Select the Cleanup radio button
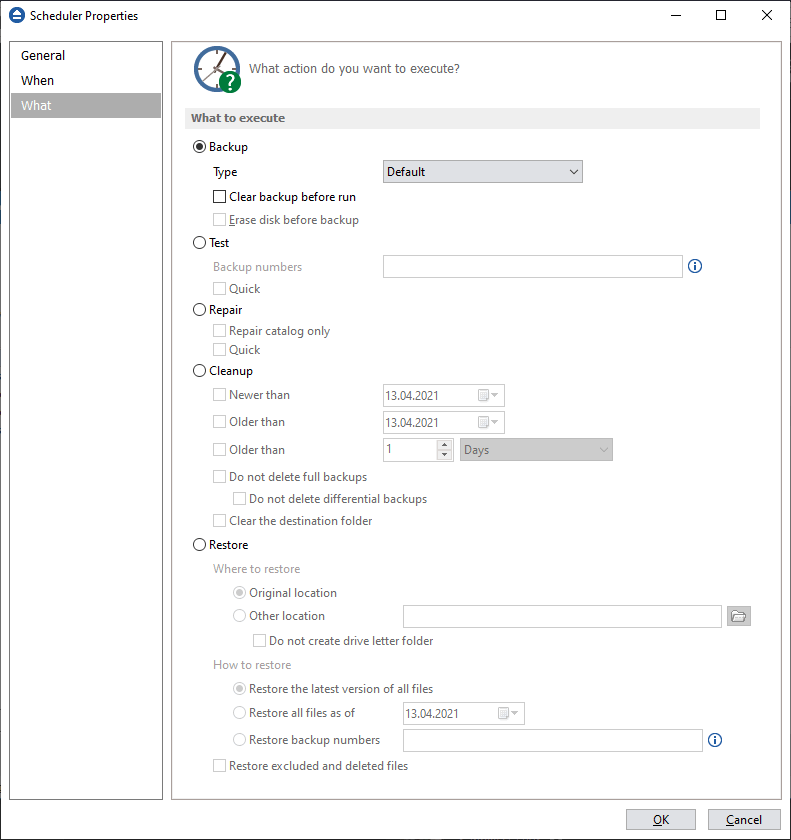This screenshot has height=840, width=791. (199, 371)
